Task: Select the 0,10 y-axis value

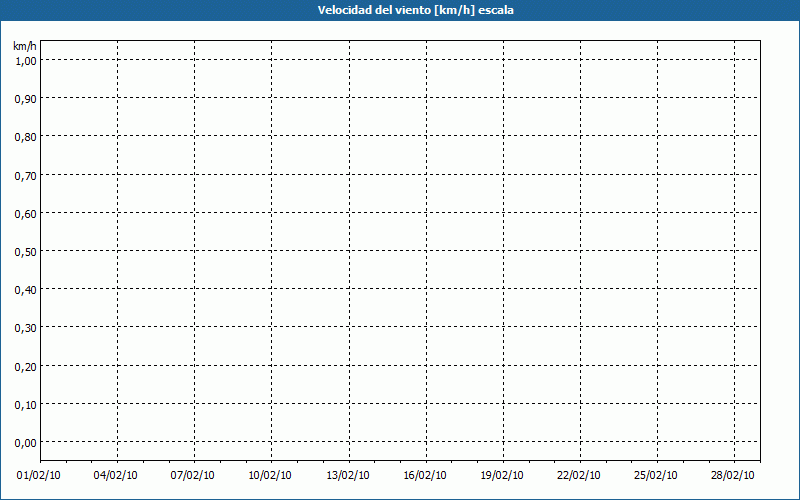Action: point(26,405)
